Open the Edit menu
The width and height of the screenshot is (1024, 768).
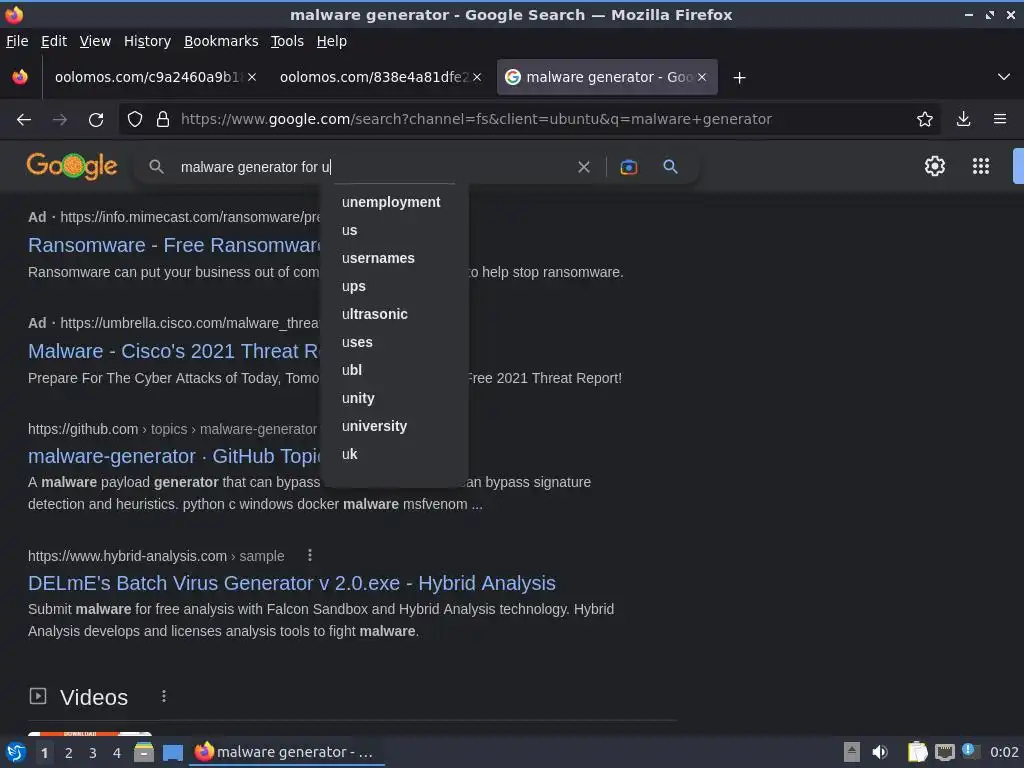[54, 41]
